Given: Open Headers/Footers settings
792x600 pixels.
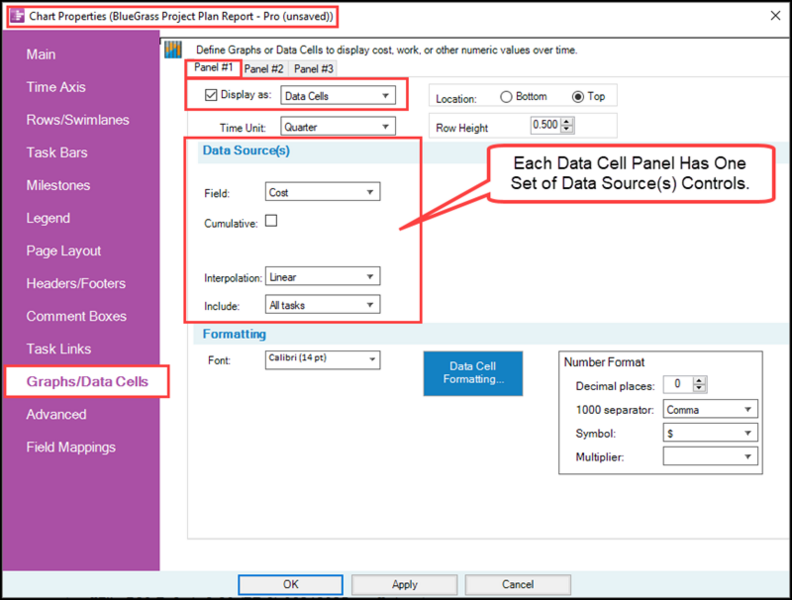Looking at the screenshot, I should click(76, 283).
